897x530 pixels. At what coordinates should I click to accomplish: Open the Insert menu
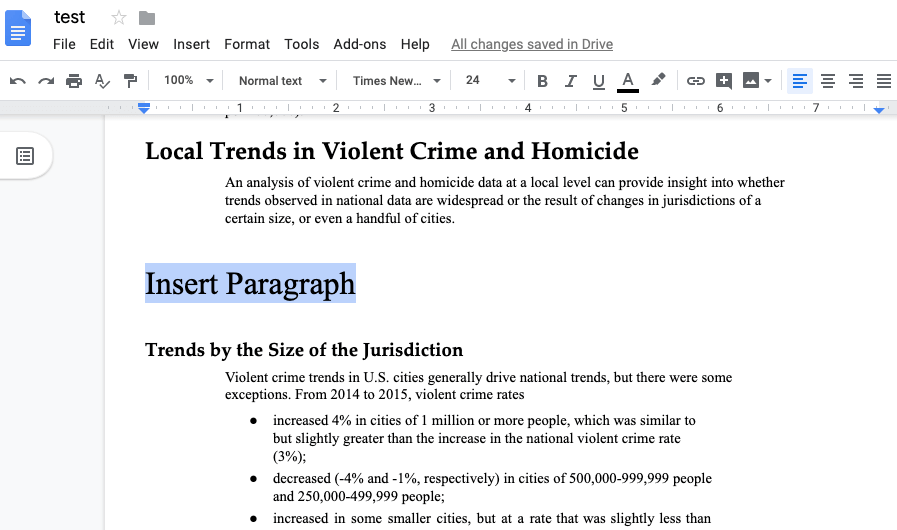click(x=191, y=44)
